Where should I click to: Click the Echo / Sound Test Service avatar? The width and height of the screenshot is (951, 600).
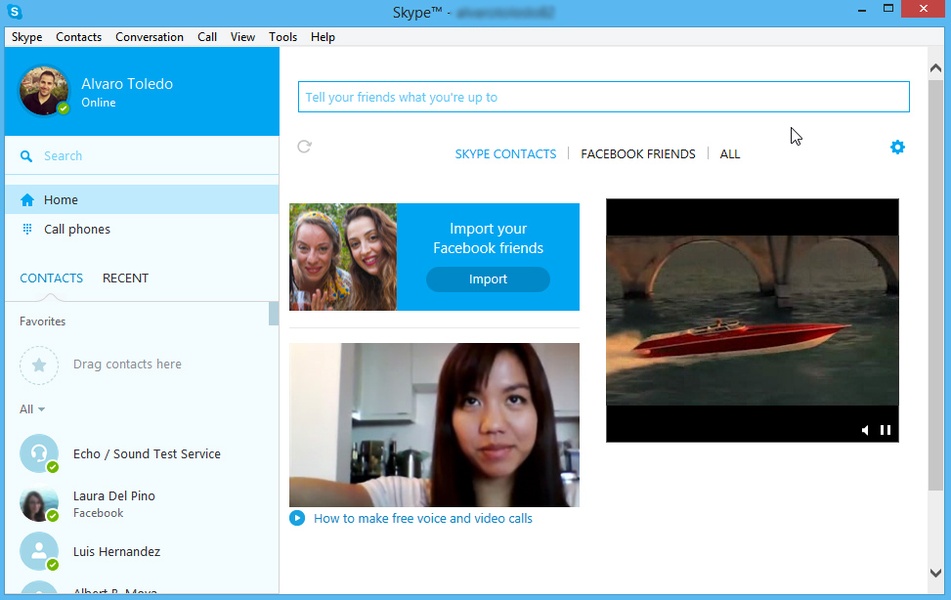39,454
